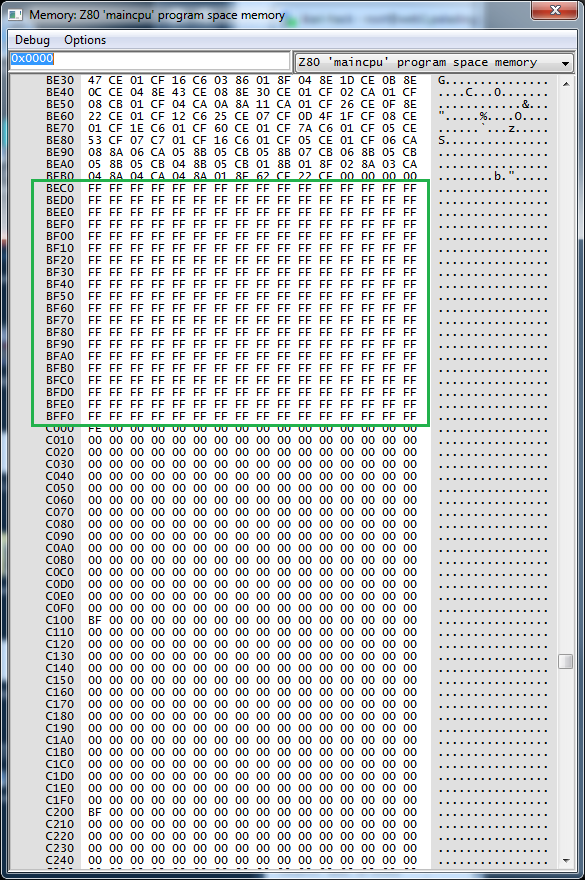Select address label C100
The image size is (585, 880).
60,620
